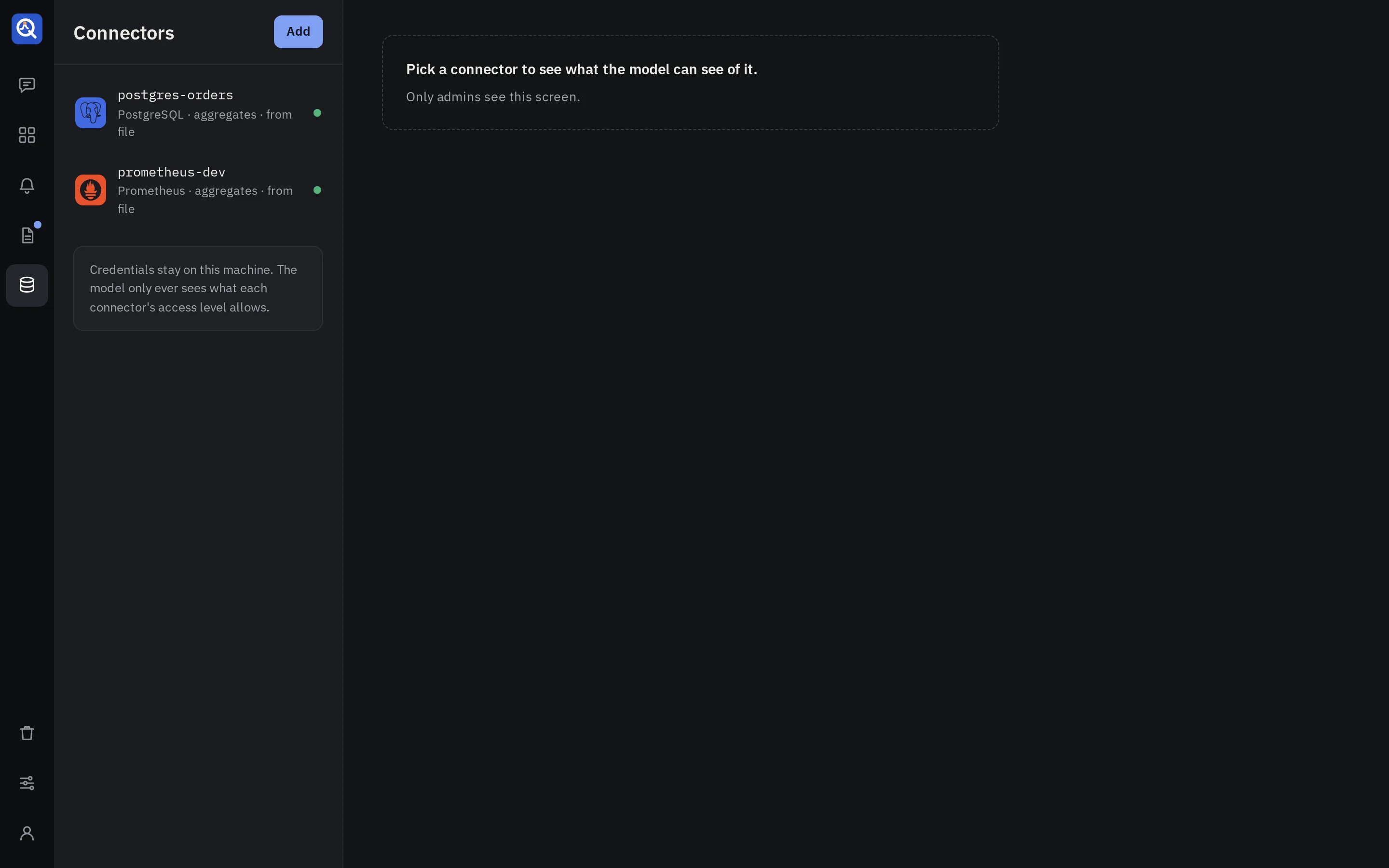Click the postgres-orders green status dot
This screenshot has height=868, width=1389.
point(317,113)
